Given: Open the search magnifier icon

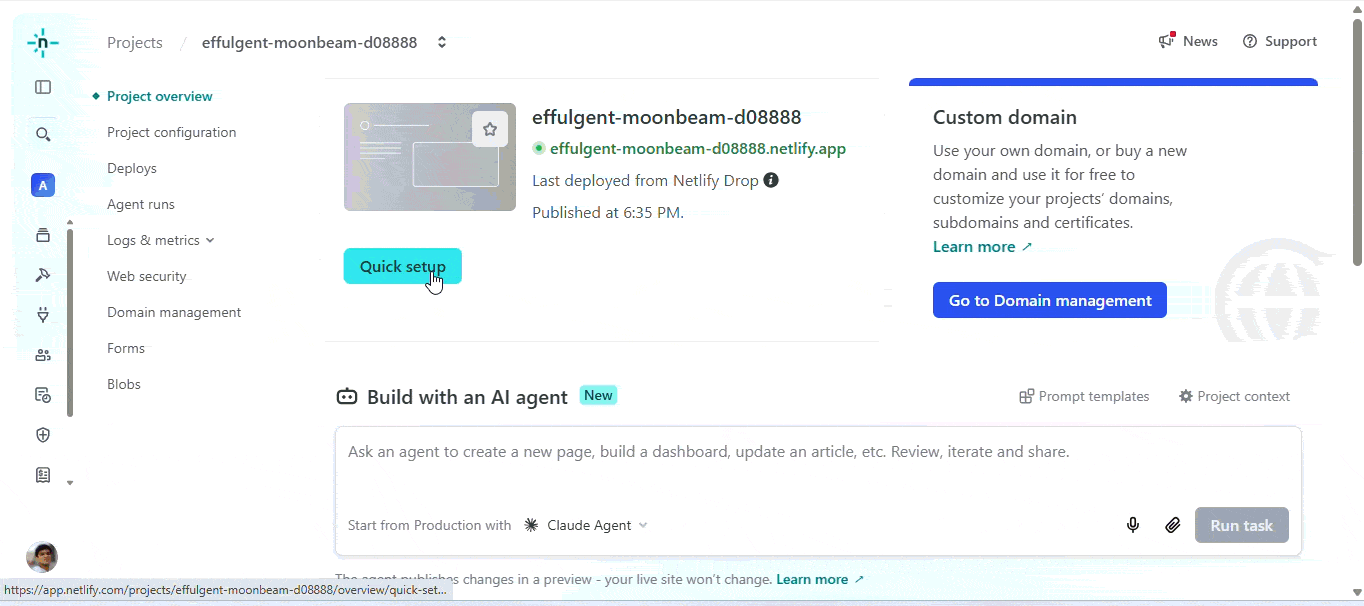Looking at the screenshot, I should [x=43, y=134].
